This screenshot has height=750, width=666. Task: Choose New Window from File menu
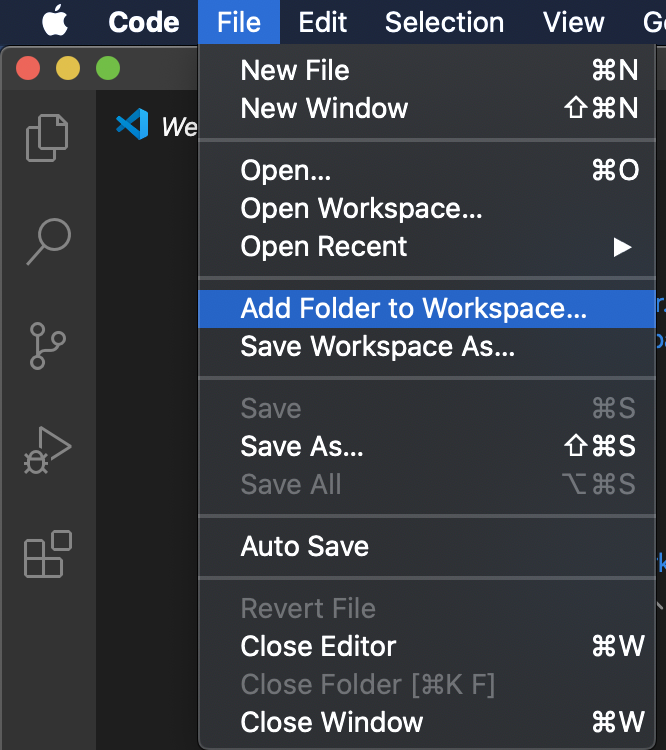pos(427,108)
